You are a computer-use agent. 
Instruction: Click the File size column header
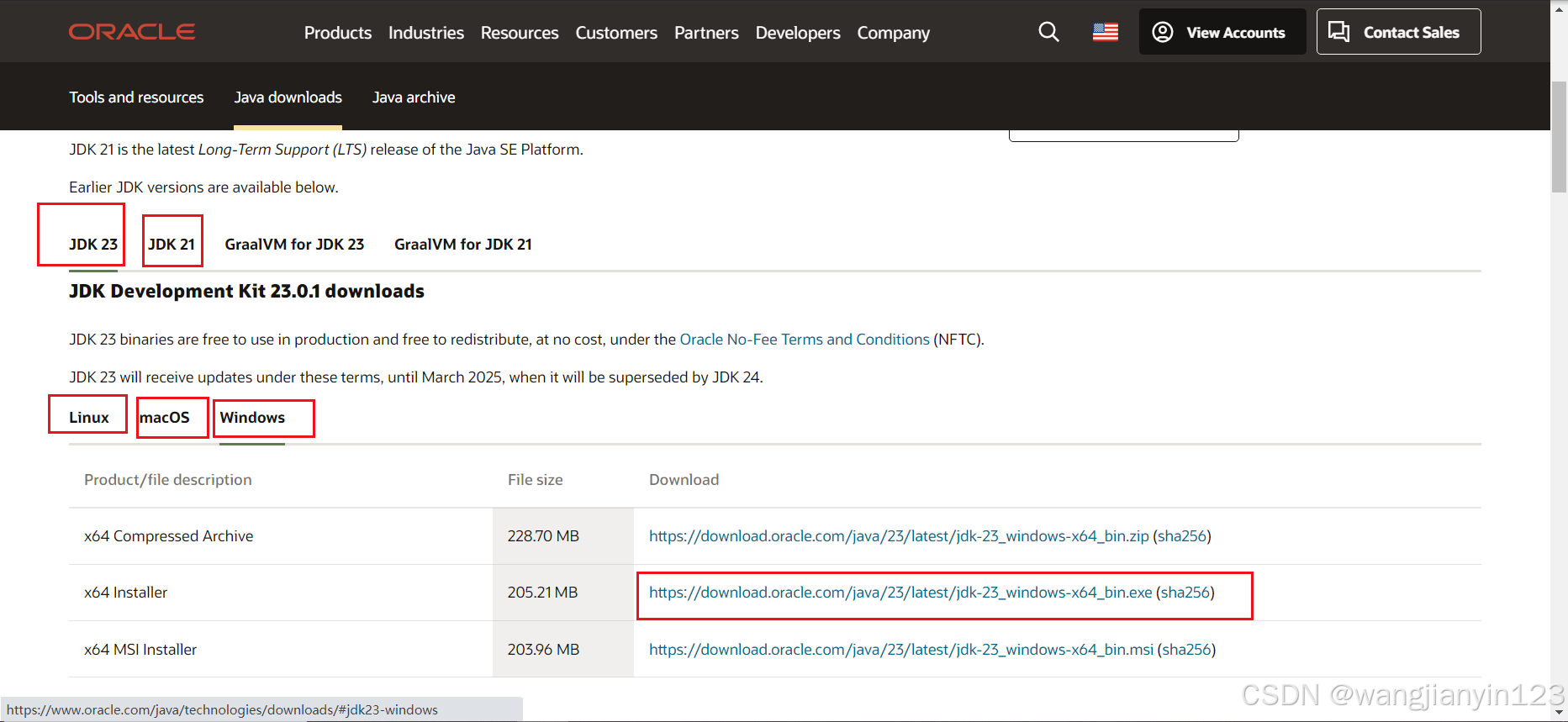point(536,480)
